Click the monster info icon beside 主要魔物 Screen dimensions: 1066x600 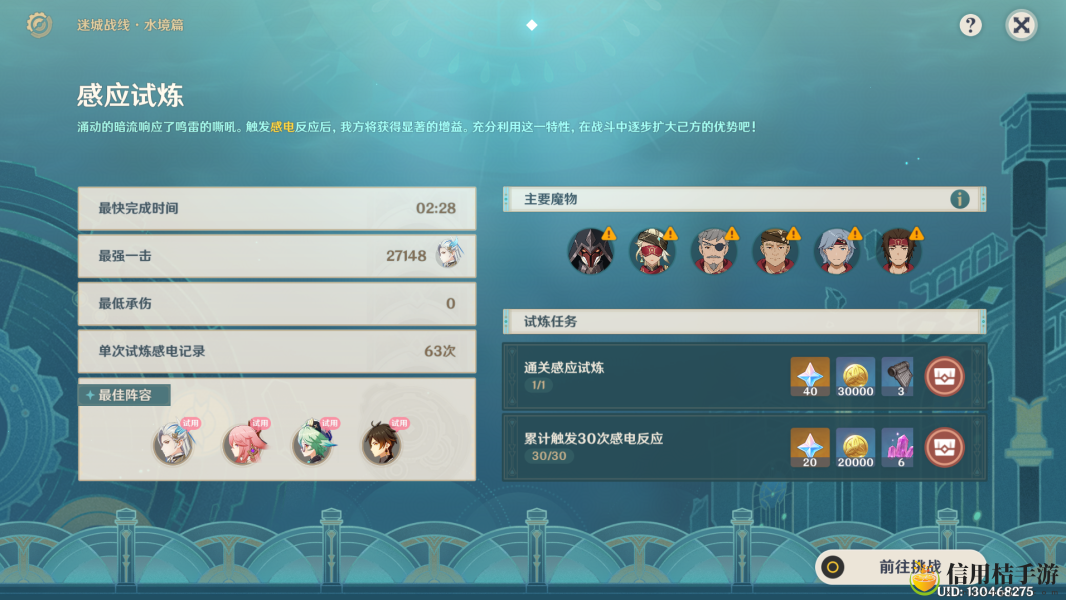pos(959,199)
